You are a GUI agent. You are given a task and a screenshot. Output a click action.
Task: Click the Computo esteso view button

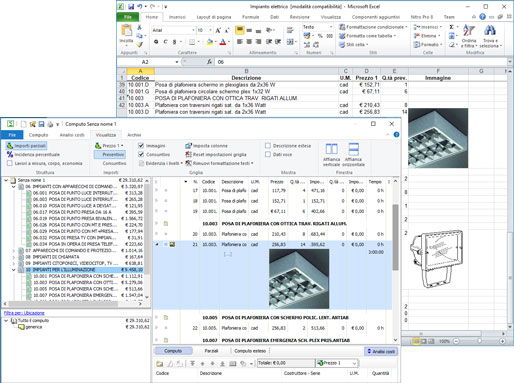coord(250,351)
